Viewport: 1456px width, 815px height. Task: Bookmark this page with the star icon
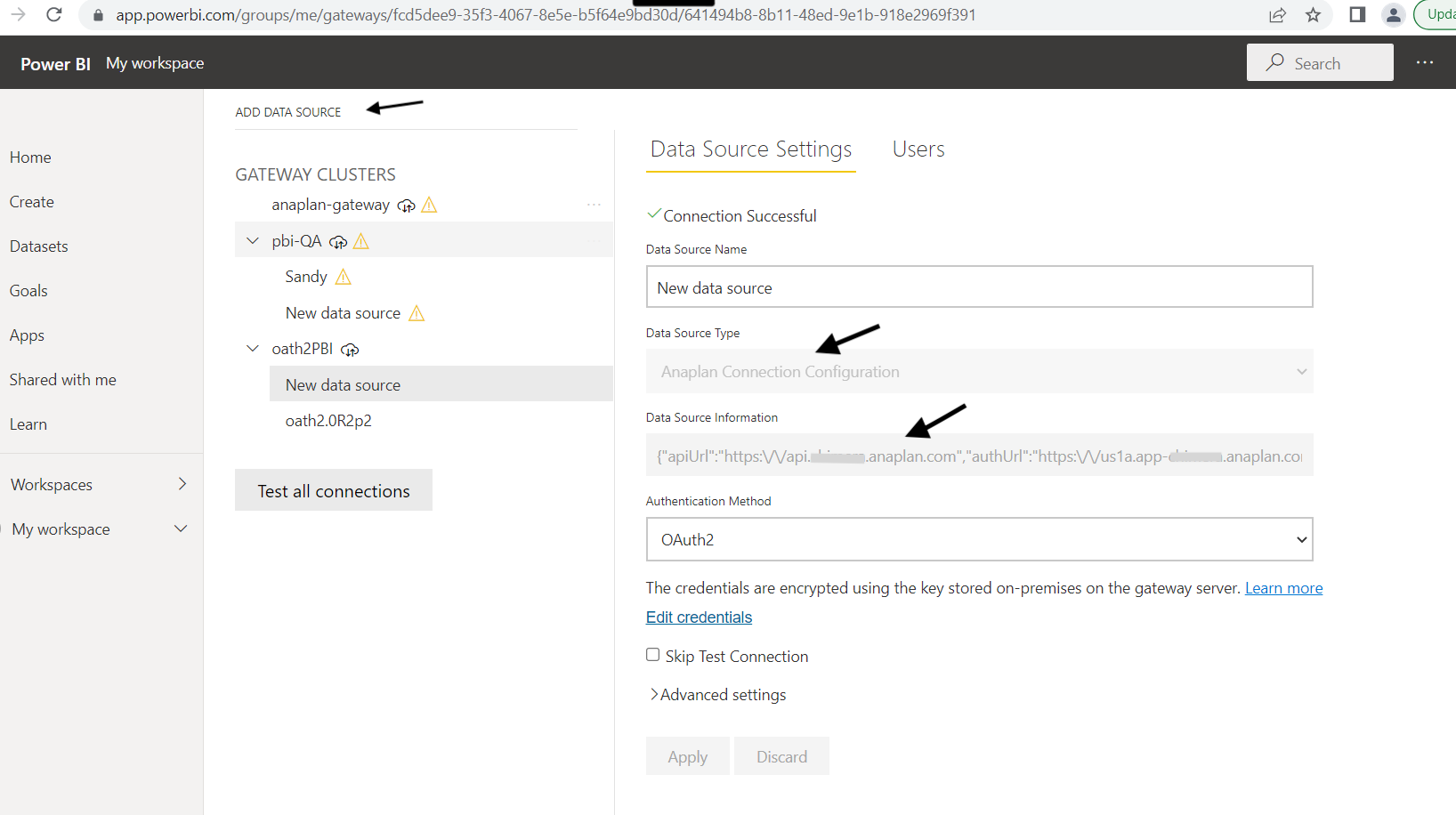[x=1313, y=14]
